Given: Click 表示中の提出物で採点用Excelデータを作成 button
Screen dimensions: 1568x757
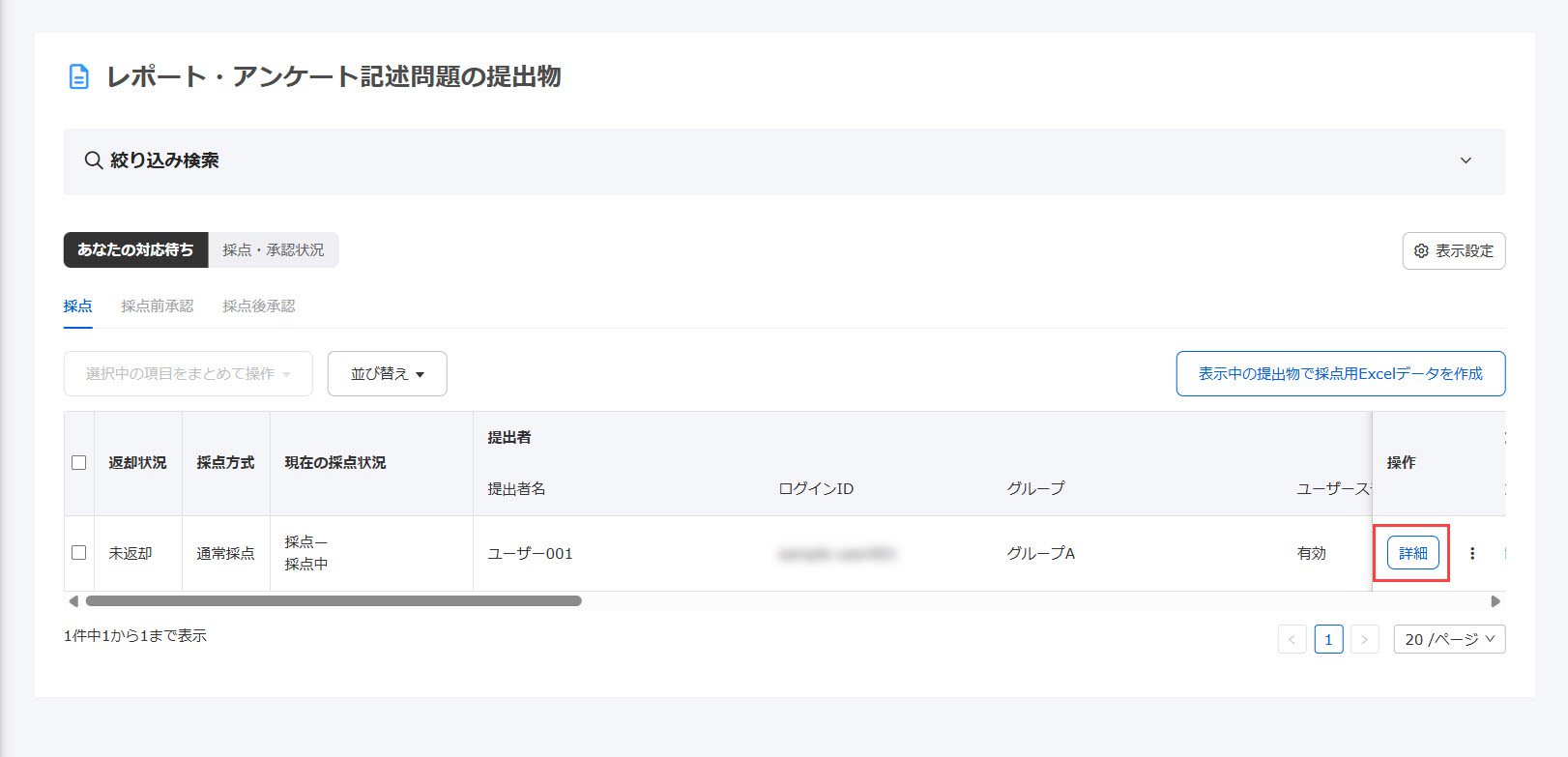Looking at the screenshot, I should pos(1340,374).
